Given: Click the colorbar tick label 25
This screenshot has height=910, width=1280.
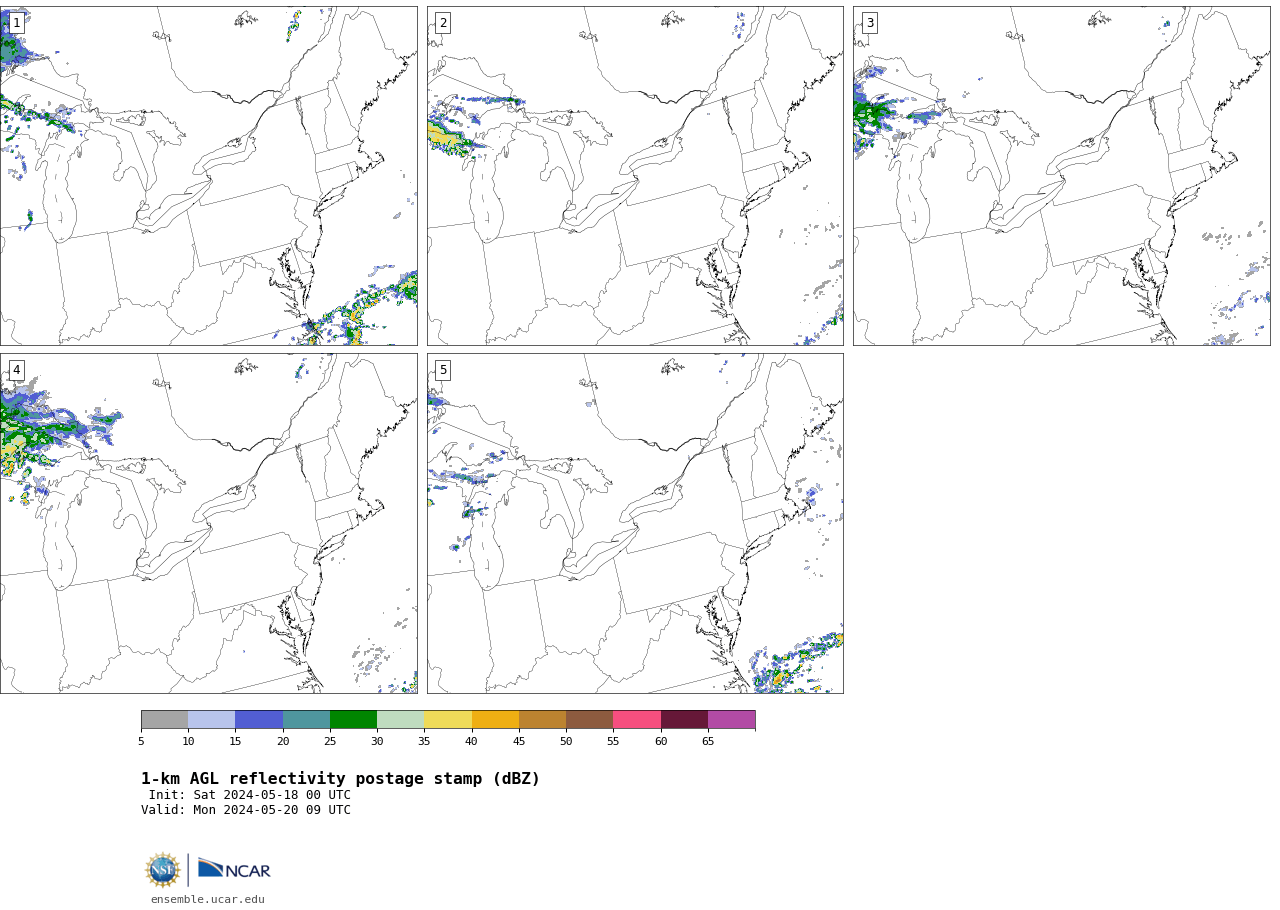Looking at the screenshot, I should coord(330,741).
